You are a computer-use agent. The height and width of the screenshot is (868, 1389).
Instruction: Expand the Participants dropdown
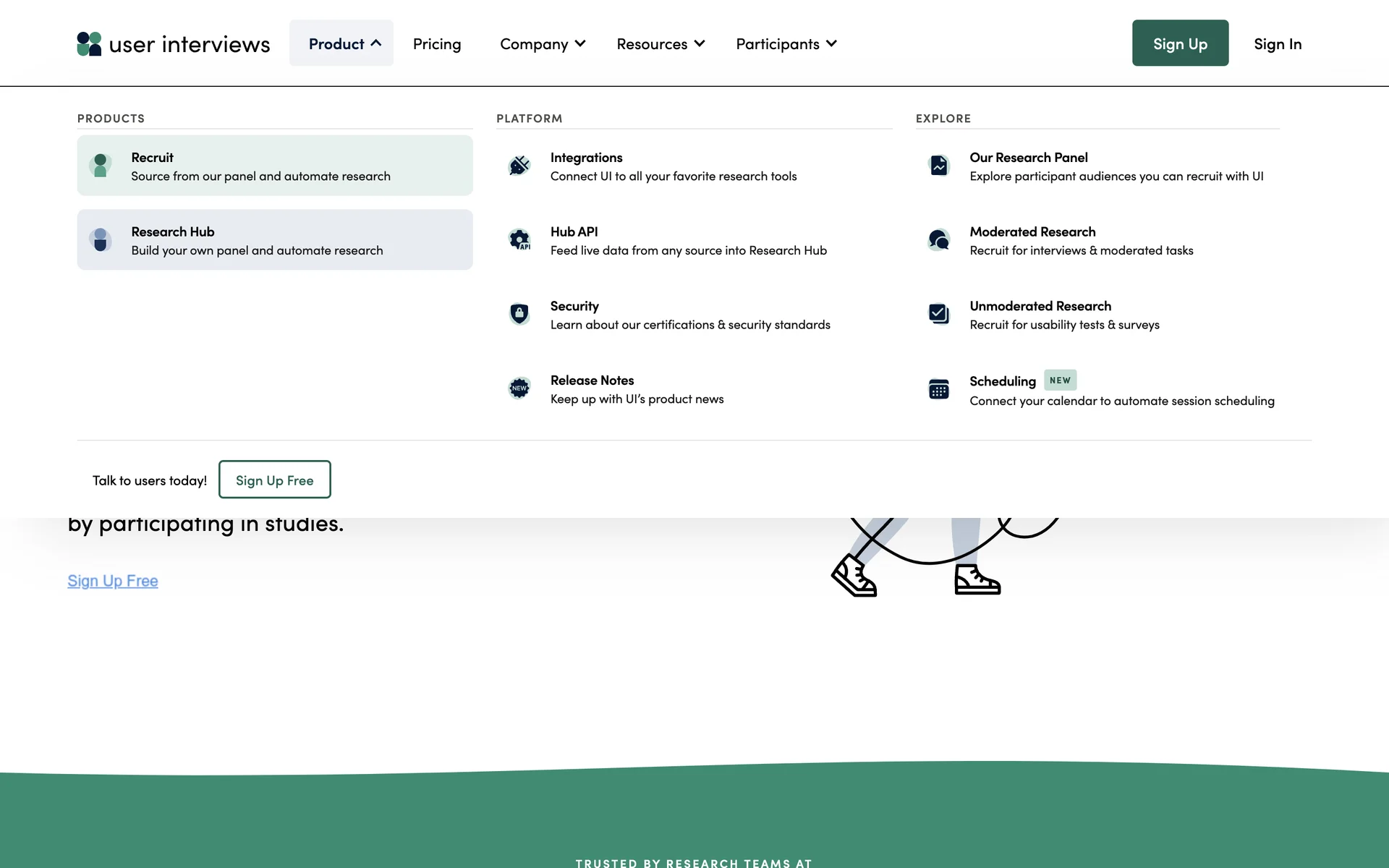786,44
